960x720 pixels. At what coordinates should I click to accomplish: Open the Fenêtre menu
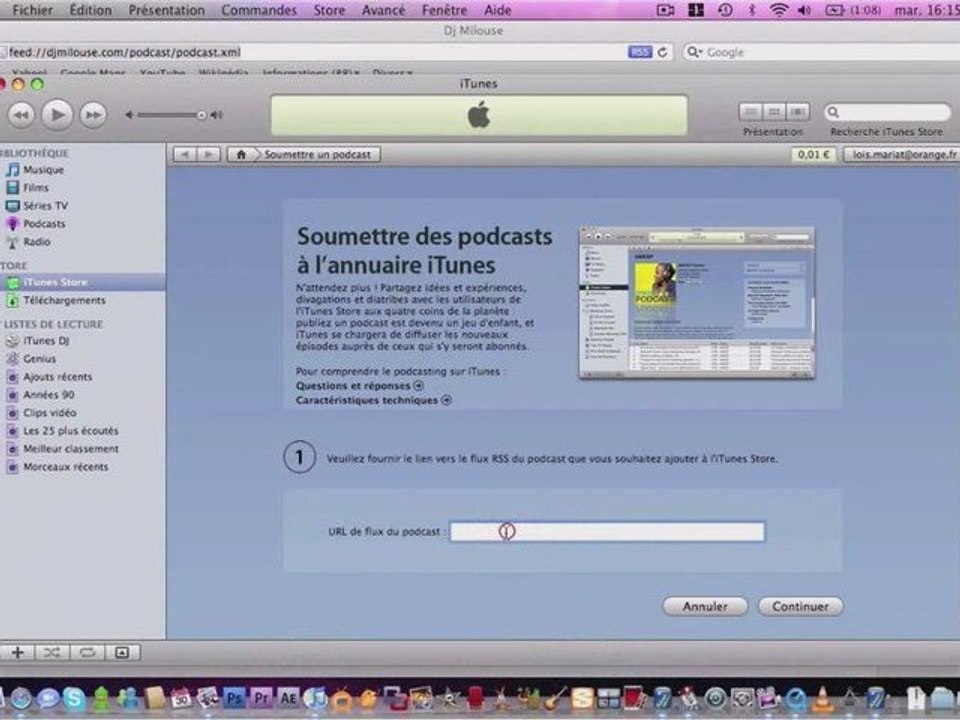click(444, 10)
